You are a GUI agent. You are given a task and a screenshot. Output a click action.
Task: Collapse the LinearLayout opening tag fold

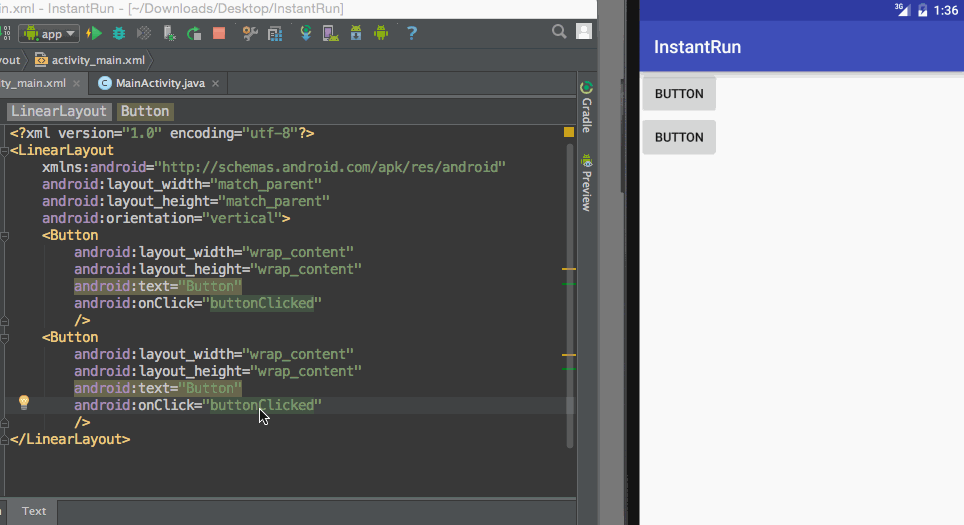[x=5, y=151]
